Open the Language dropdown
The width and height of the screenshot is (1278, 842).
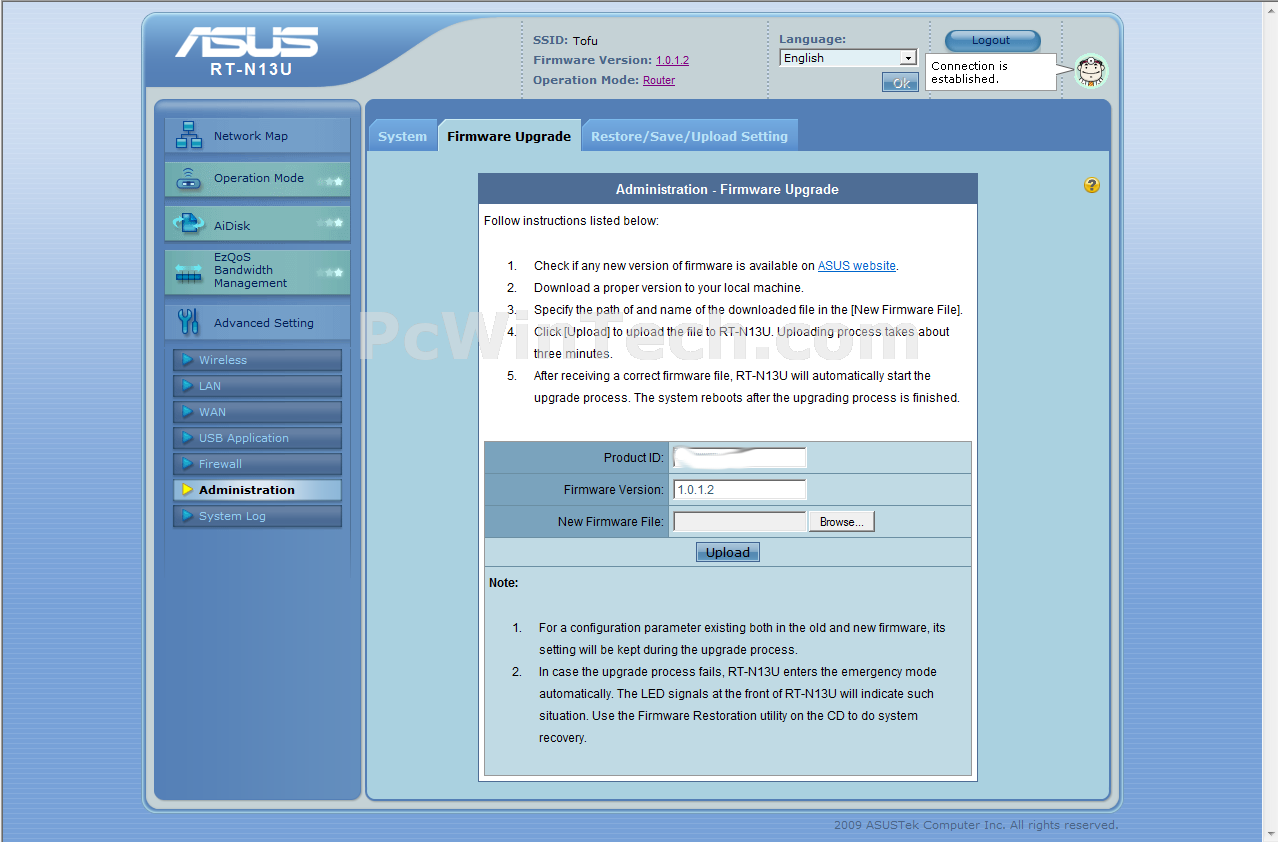848,58
